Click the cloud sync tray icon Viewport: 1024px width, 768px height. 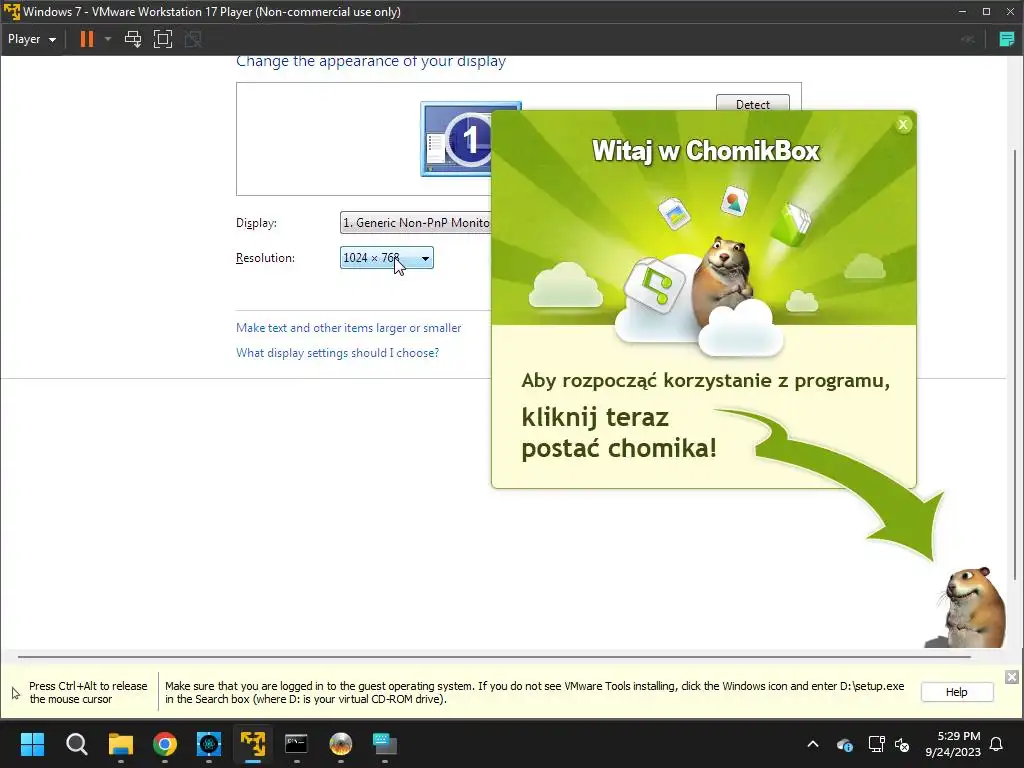[844, 744]
